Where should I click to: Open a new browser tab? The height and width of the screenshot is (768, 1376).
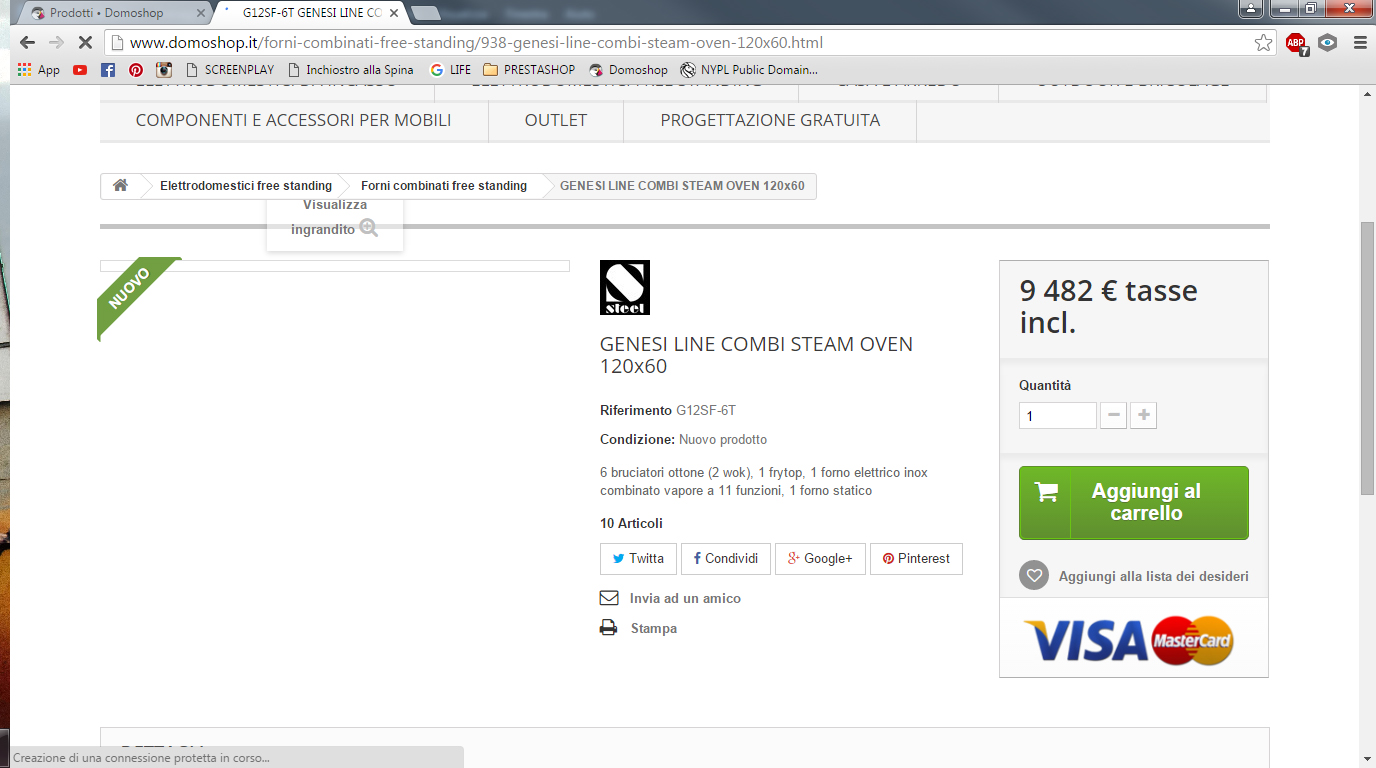point(427,13)
